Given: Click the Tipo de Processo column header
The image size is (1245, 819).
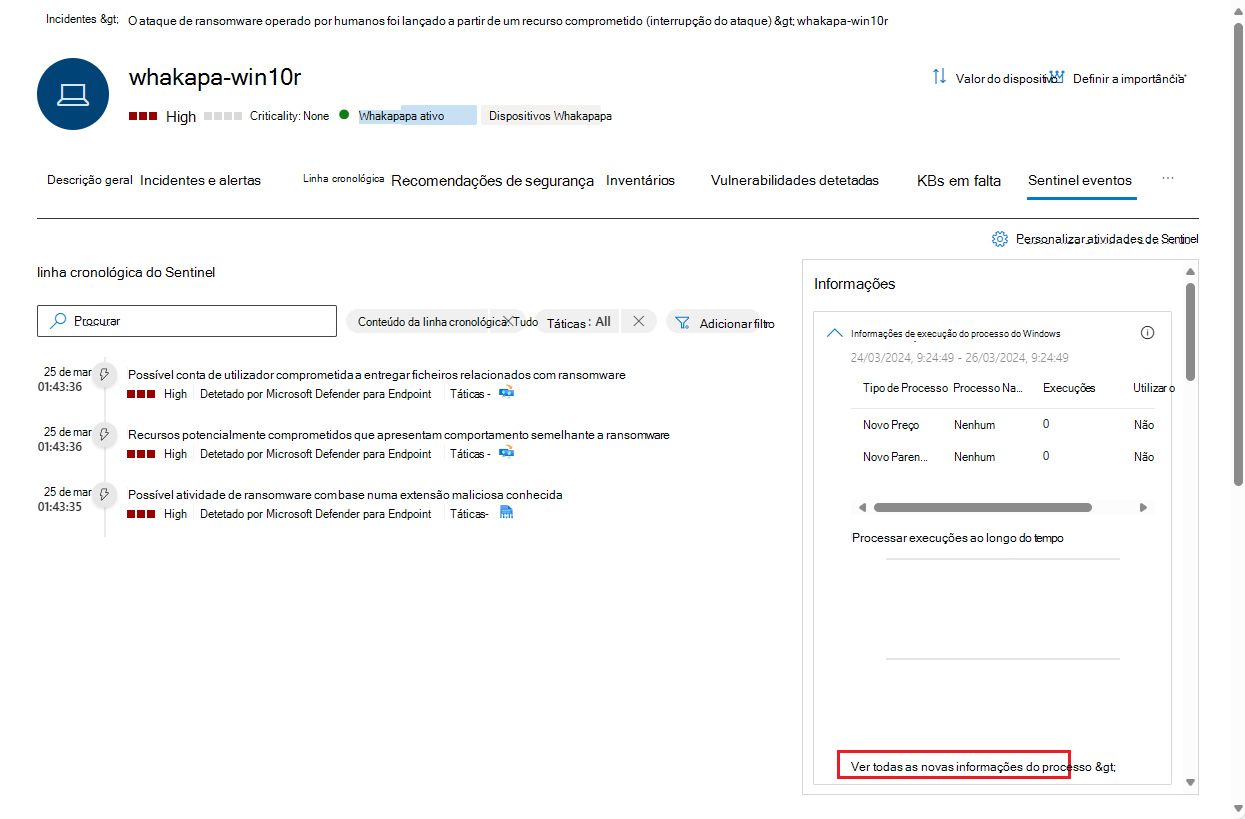Looking at the screenshot, I should tap(905, 388).
